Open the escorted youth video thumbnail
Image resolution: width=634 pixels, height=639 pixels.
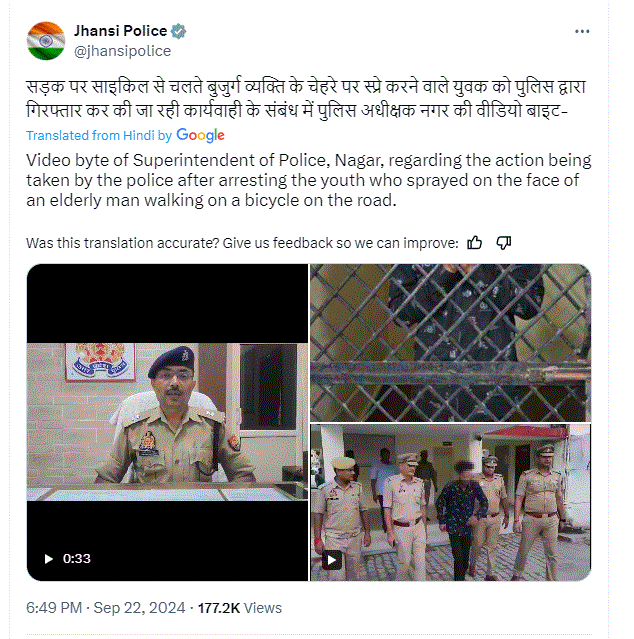[451, 502]
